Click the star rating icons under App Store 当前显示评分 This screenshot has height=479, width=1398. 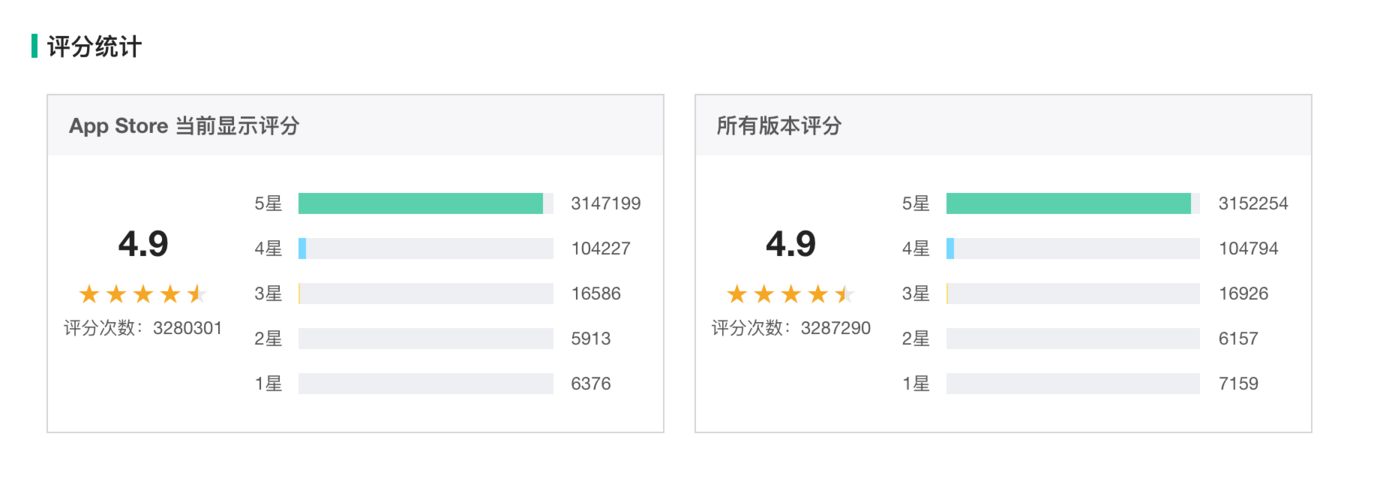(x=143, y=294)
